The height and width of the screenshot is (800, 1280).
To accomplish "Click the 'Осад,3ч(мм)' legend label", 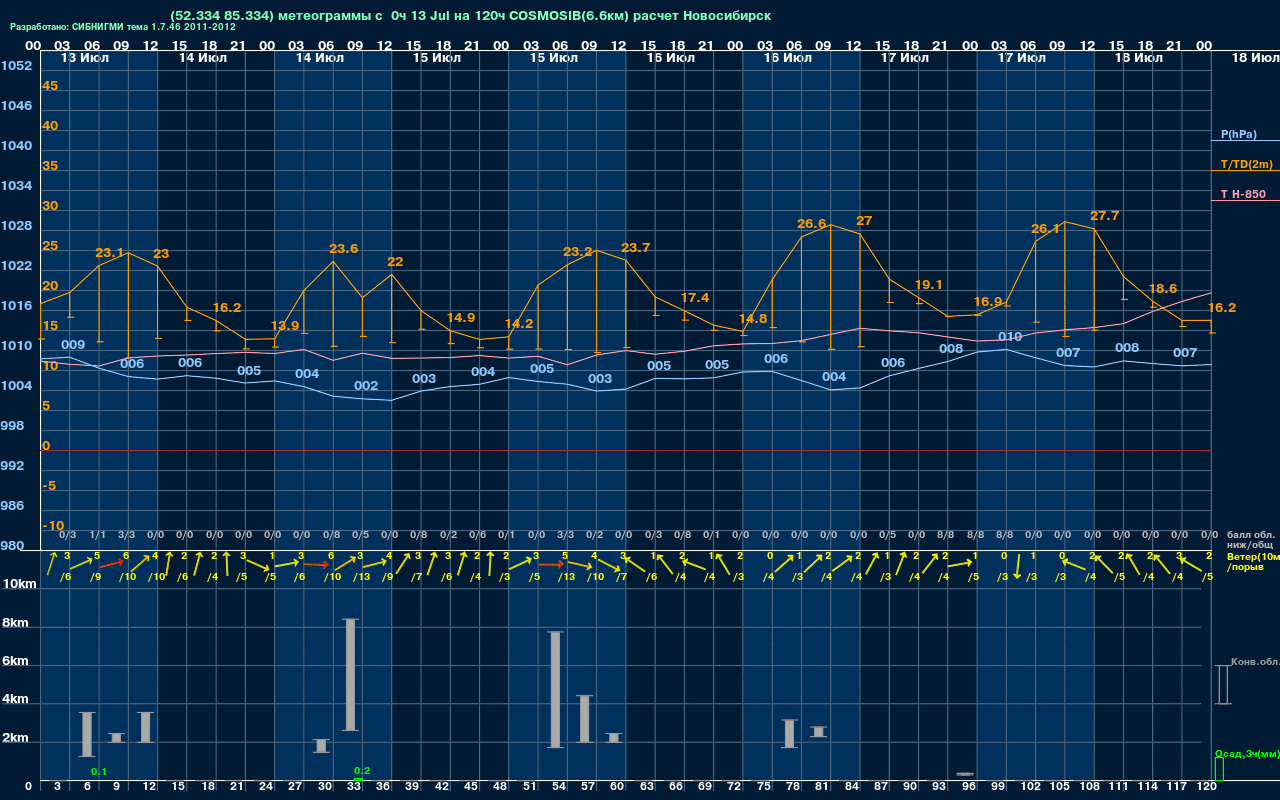I will coord(1247,753).
